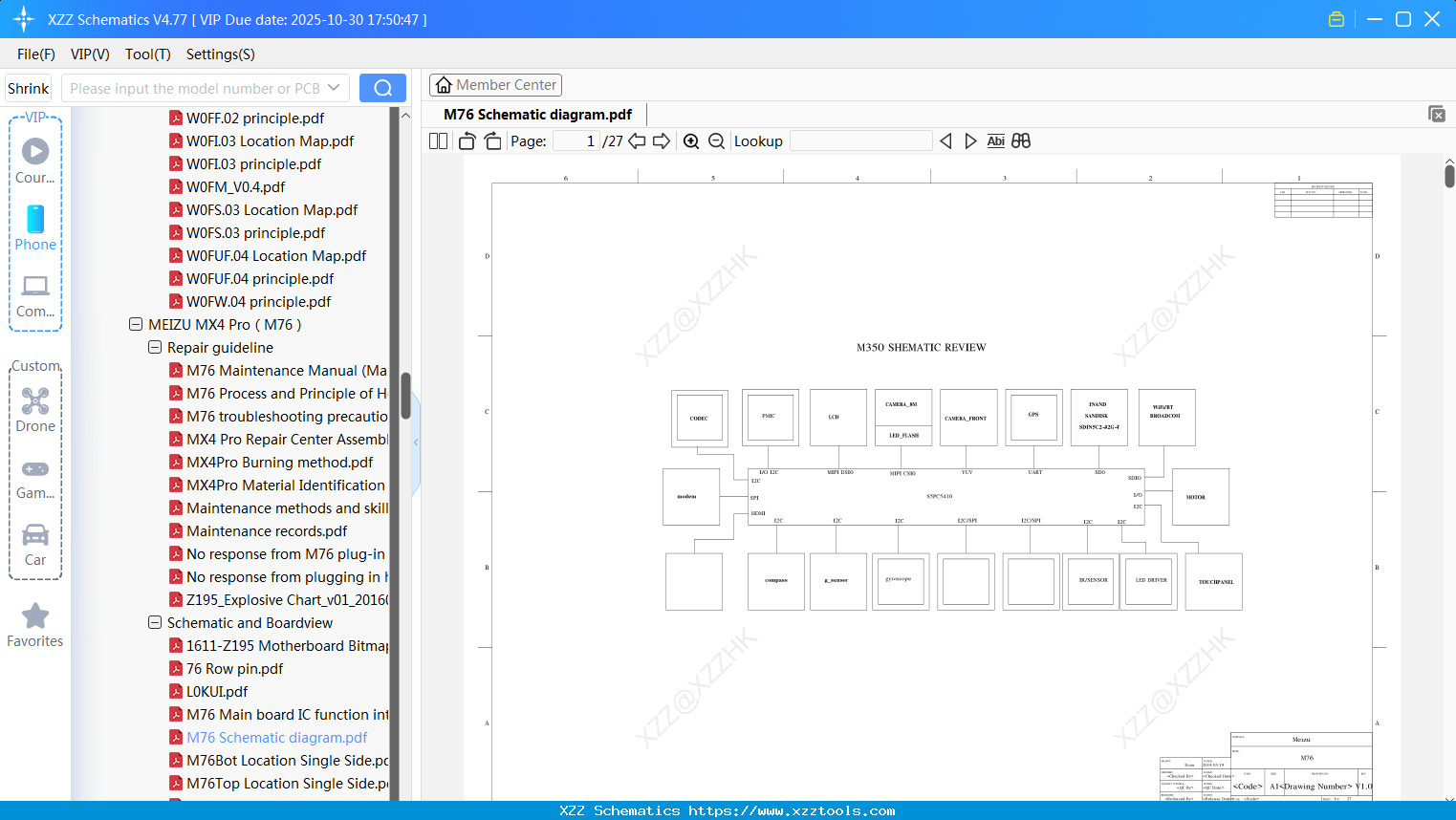Viewport: 1456px width, 820px height.
Task: Open the Member Center
Action: click(495, 84)
